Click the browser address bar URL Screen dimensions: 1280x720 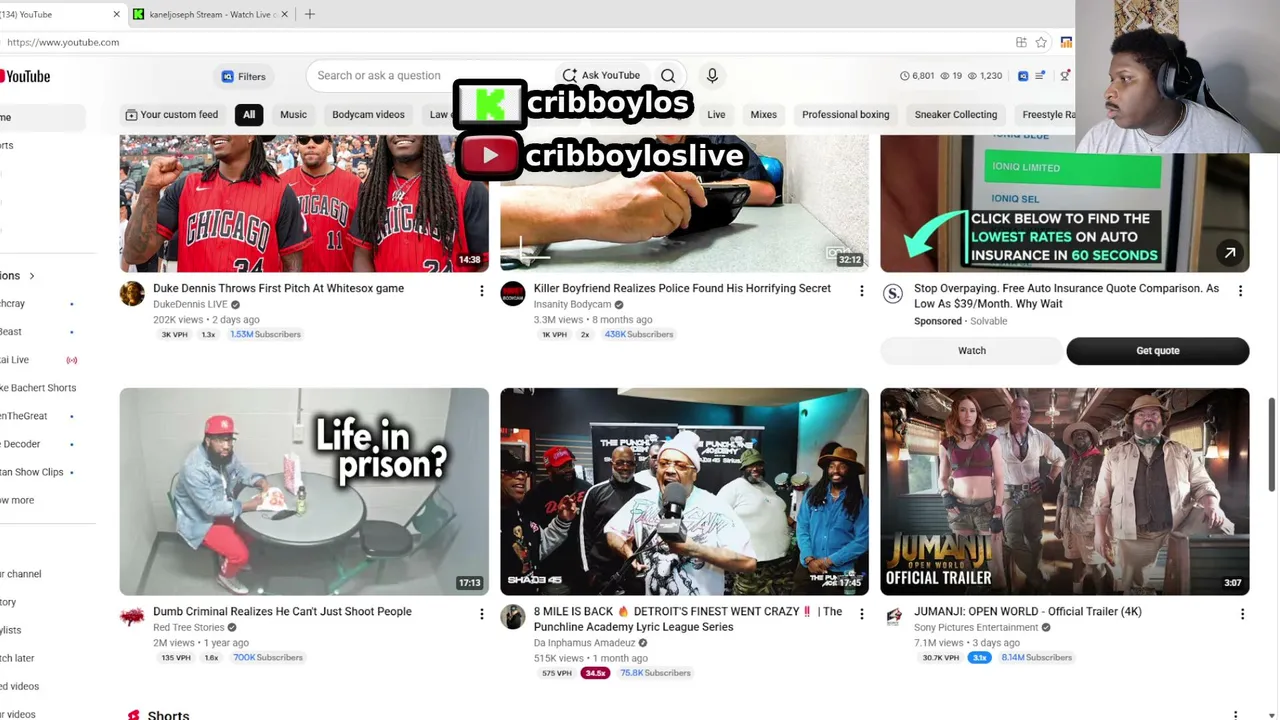[63, 42]
